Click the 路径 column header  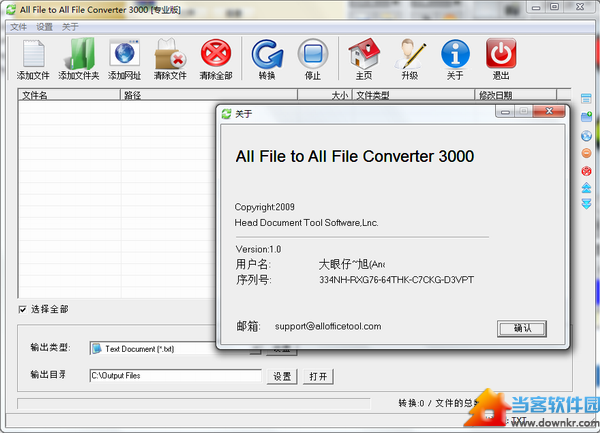(209, 95)
